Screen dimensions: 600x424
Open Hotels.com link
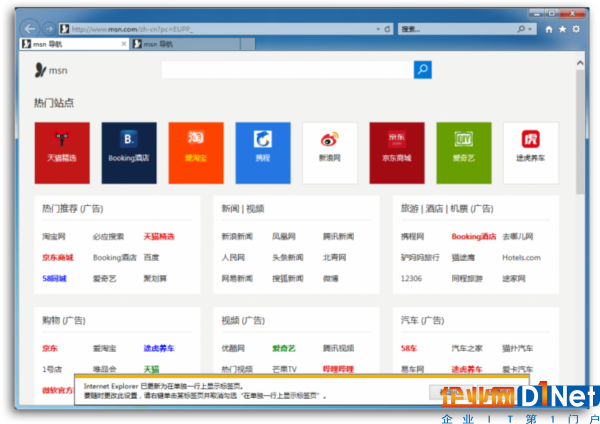click(522, 258)
